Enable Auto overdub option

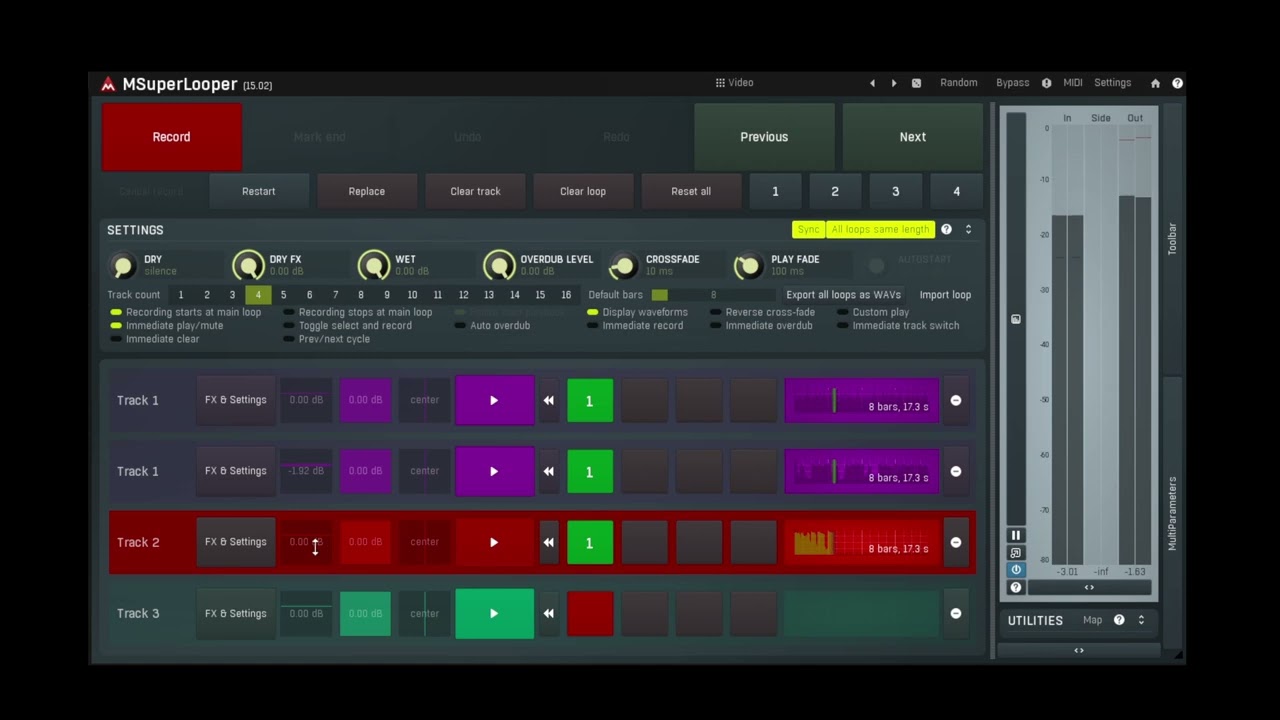point(492,325)
